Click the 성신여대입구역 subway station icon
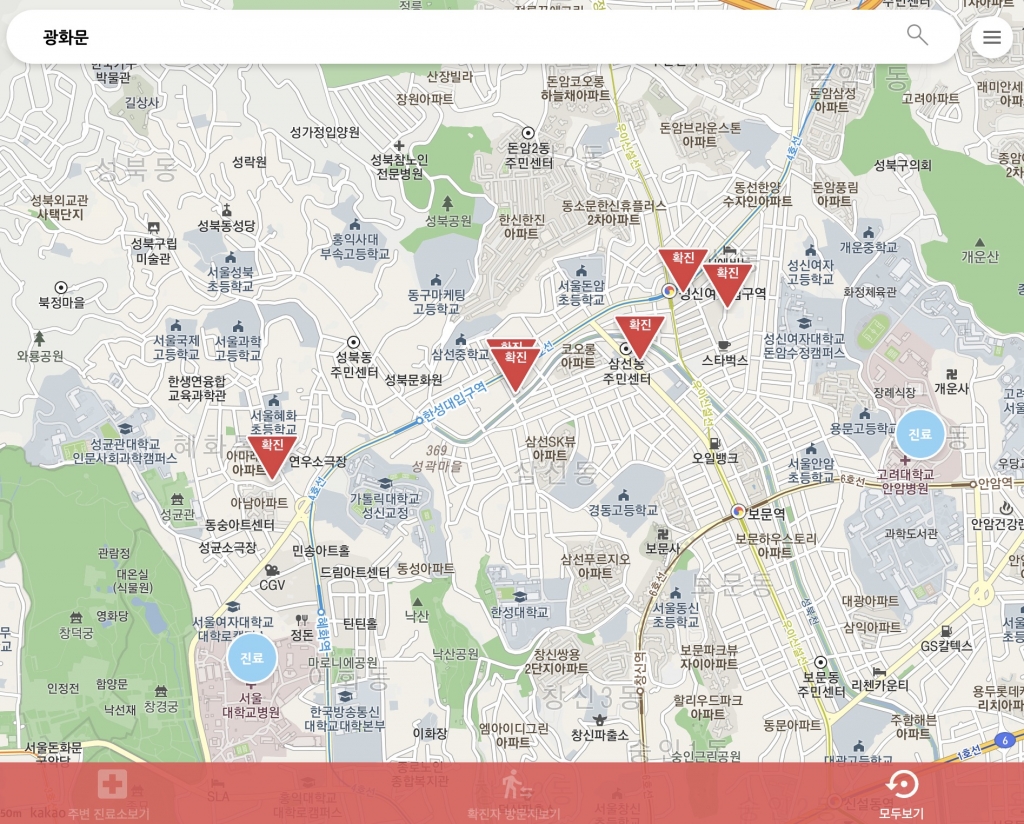Screen dimensions: 1024x824 669,292
